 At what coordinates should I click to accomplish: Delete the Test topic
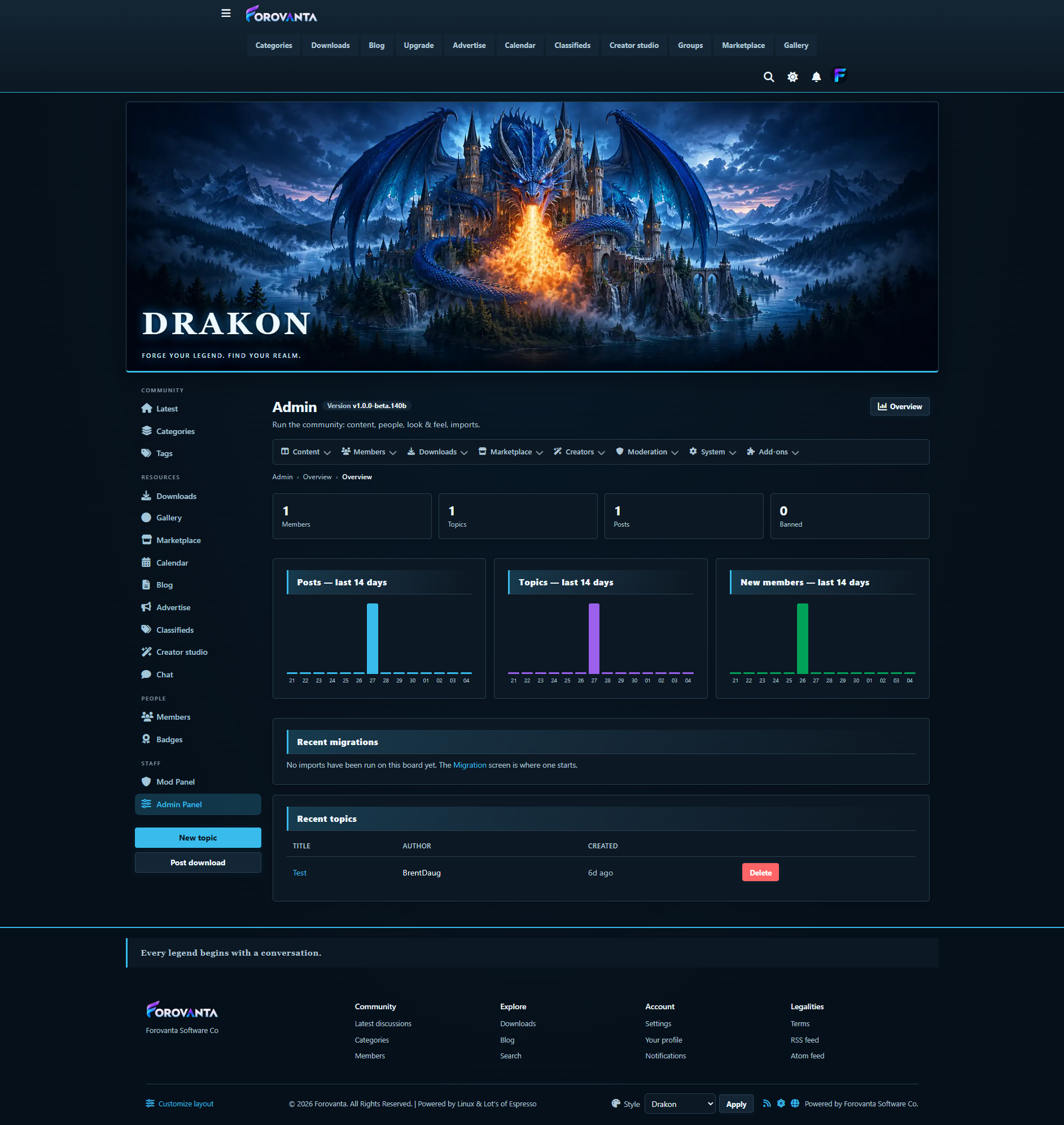[x=760, y=872]
